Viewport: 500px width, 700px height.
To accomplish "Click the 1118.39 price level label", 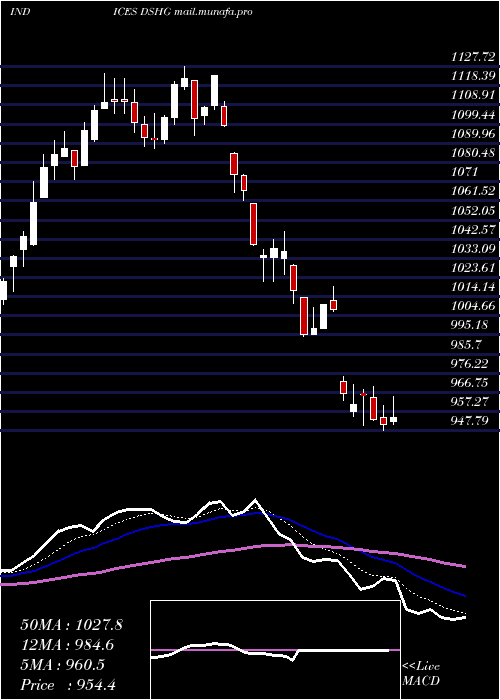I will tap(473, 76).
